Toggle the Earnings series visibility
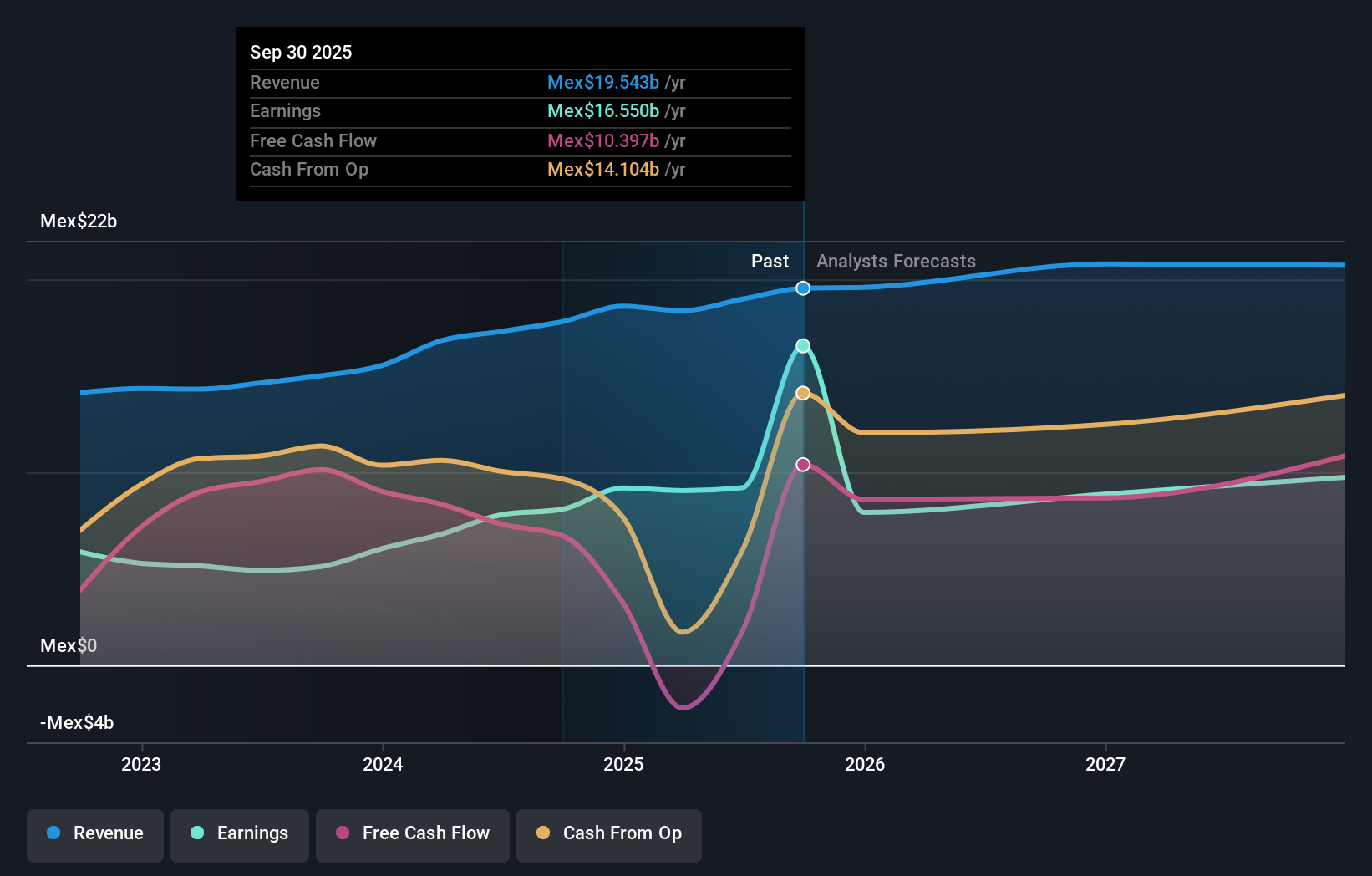This screenshot has width=1372, height=876. tap(240, 833)
